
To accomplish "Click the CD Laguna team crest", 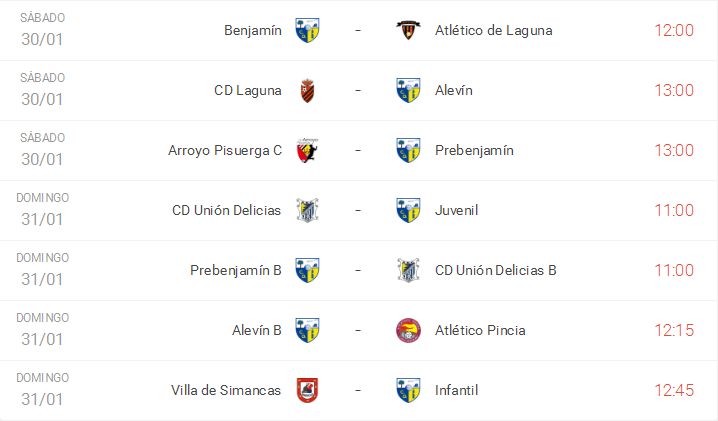I will pos(307,90).
